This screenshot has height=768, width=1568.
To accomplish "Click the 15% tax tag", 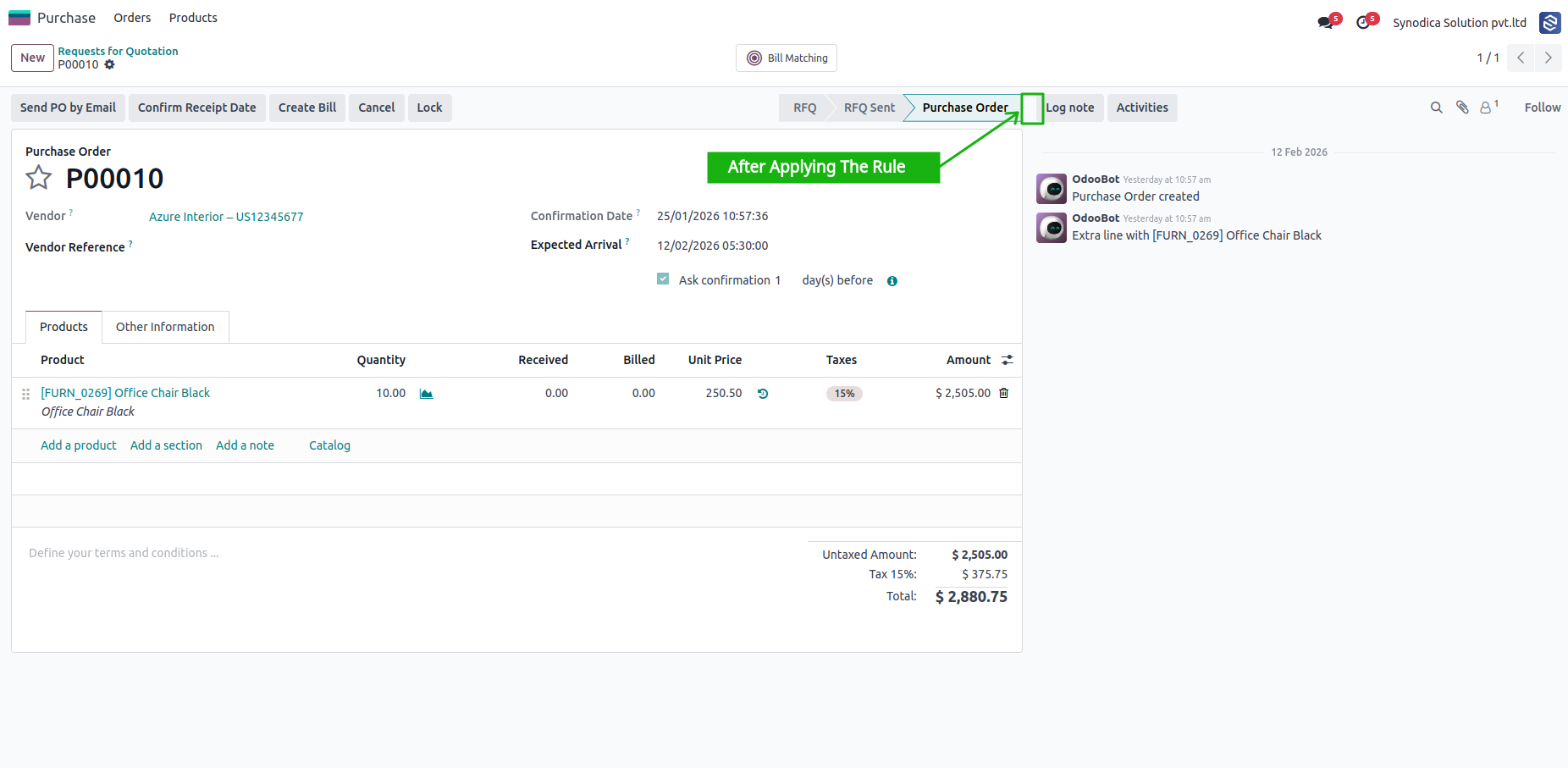I will pyautogui.click(x=844, y=394).
